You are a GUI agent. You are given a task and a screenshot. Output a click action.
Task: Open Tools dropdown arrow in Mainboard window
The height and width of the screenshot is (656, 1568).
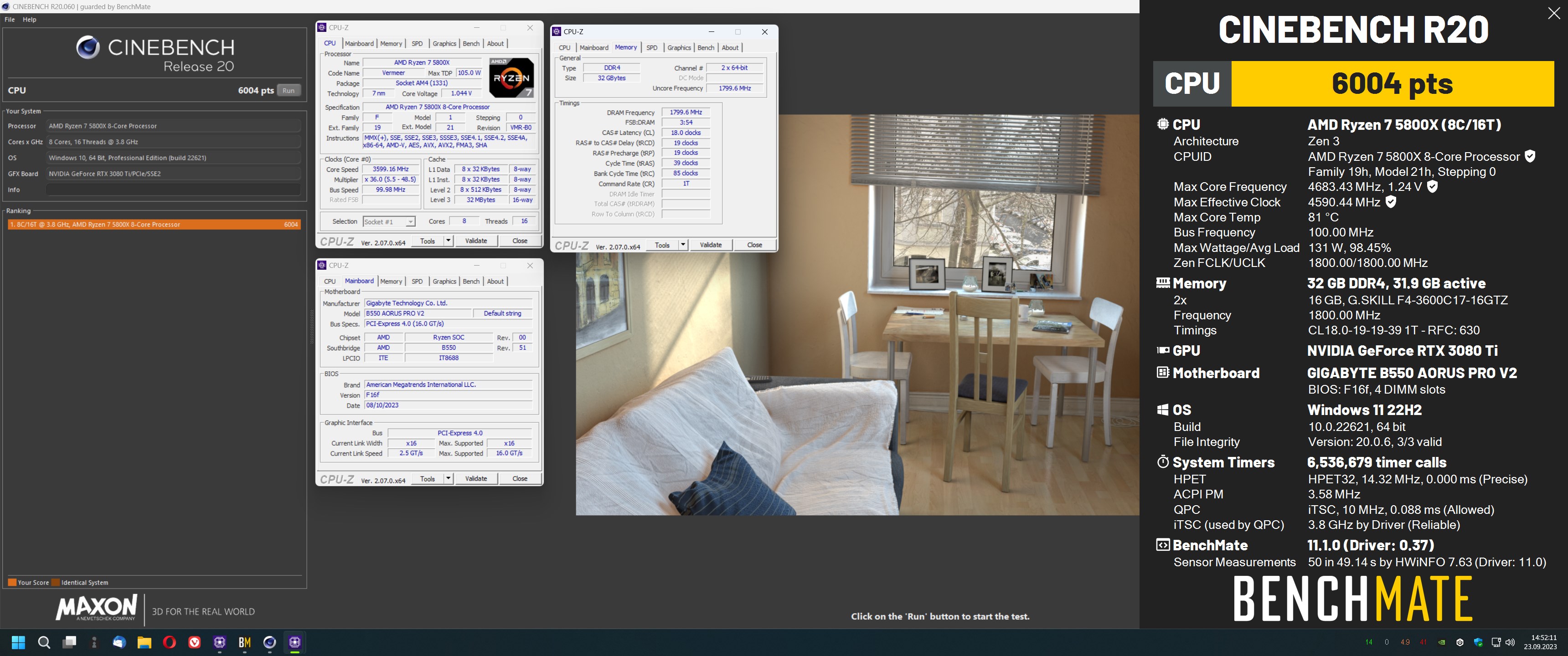448,478
